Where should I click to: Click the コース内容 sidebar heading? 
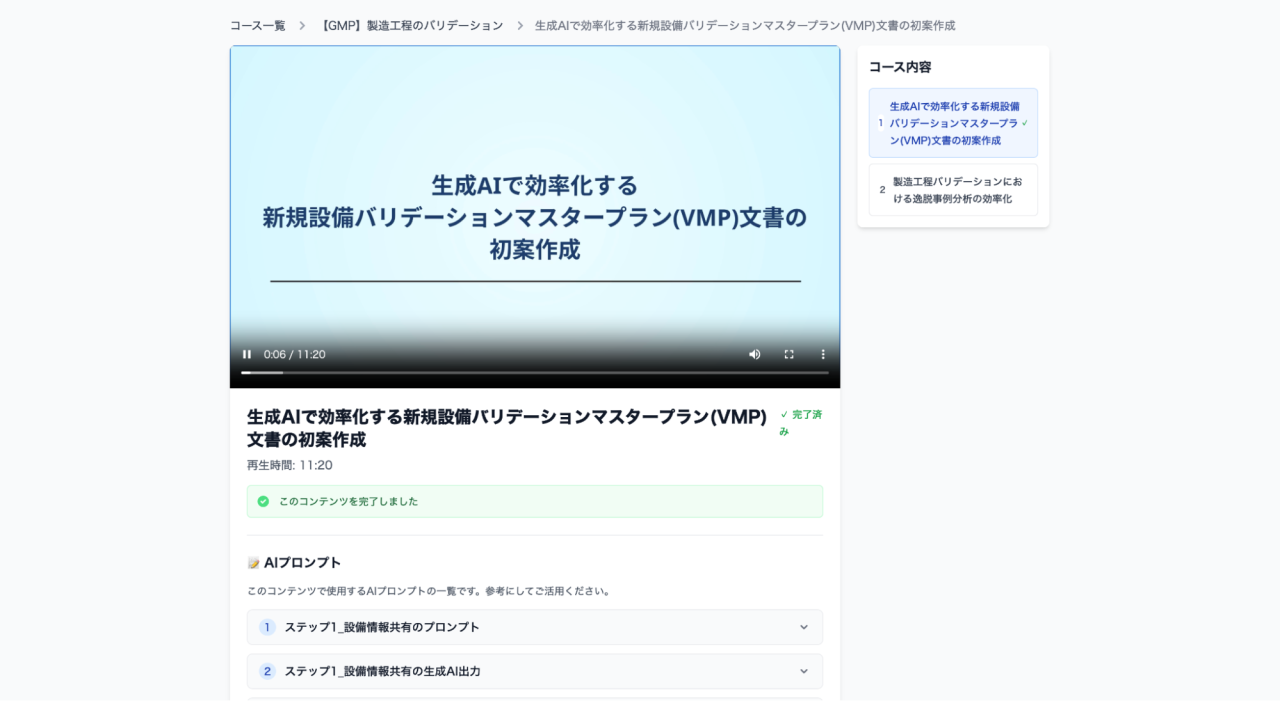(900, 67)
